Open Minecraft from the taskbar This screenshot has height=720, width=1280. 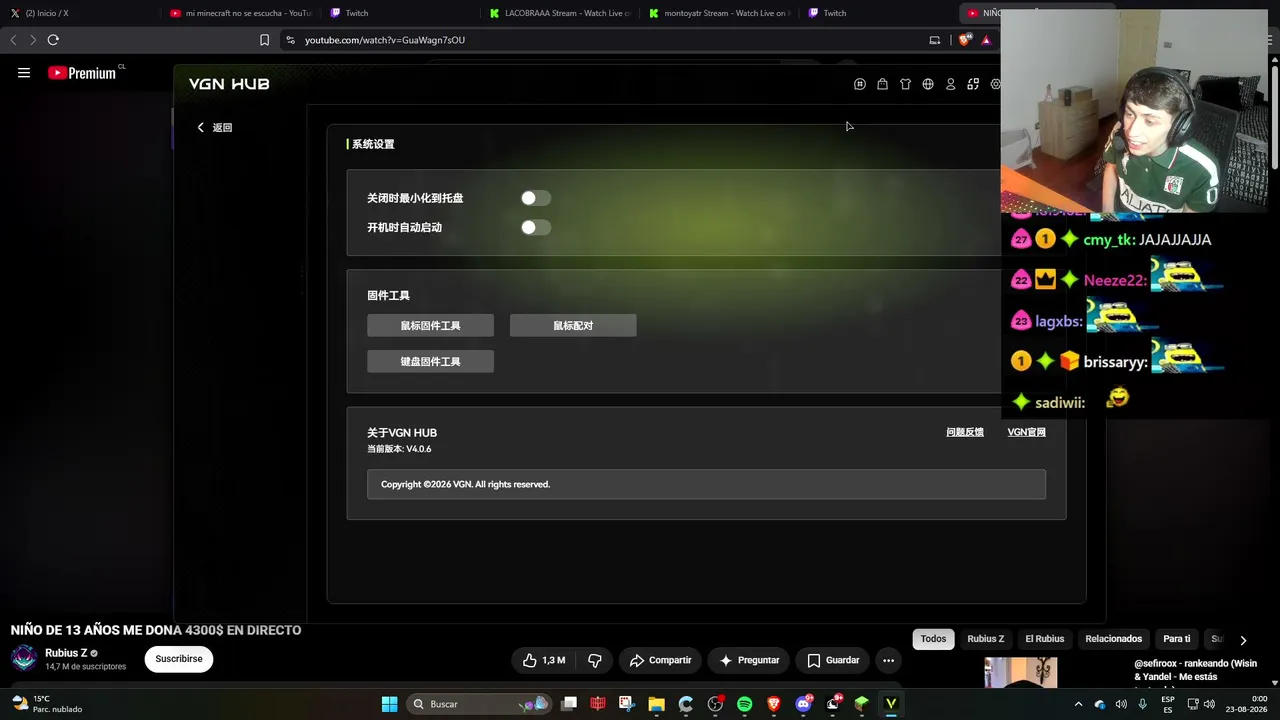pyautogui.click(x=861, y=704)
